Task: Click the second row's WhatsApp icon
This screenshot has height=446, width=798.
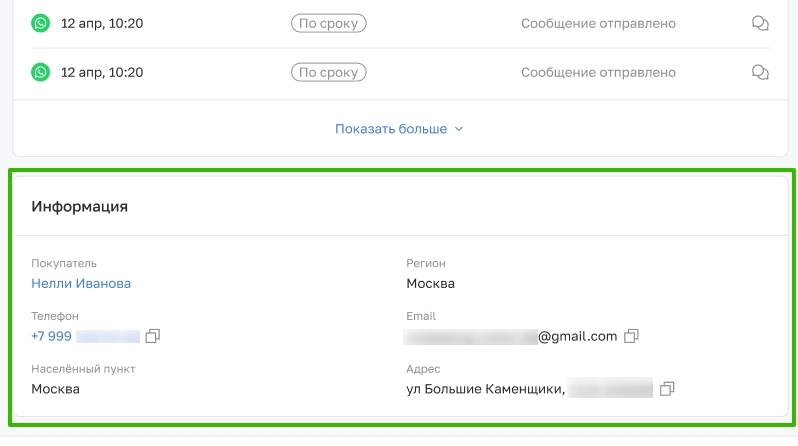Action: tap(40, 72)
